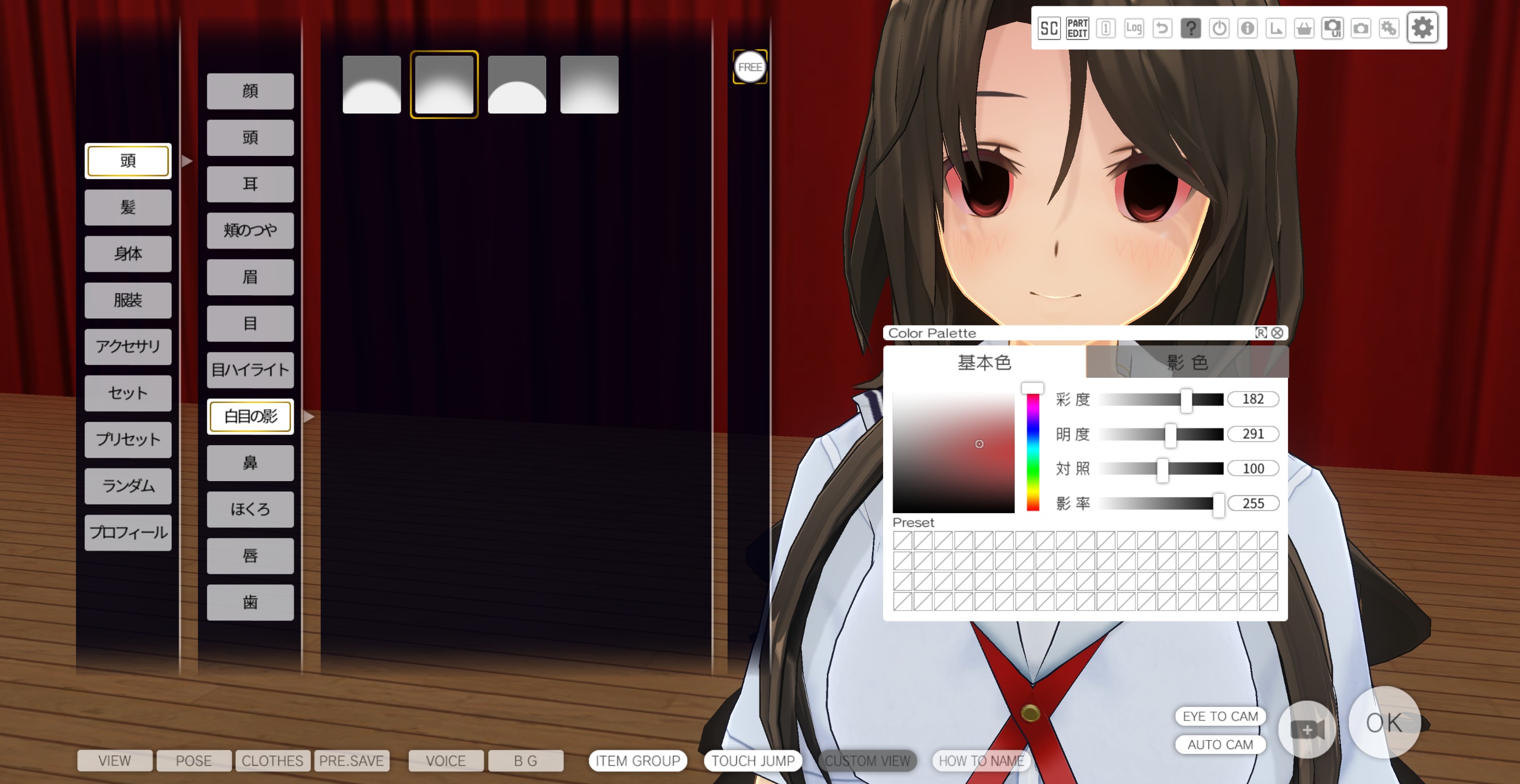
Task: Open the Log icon in toolbar
Action: click(1133, 28)
